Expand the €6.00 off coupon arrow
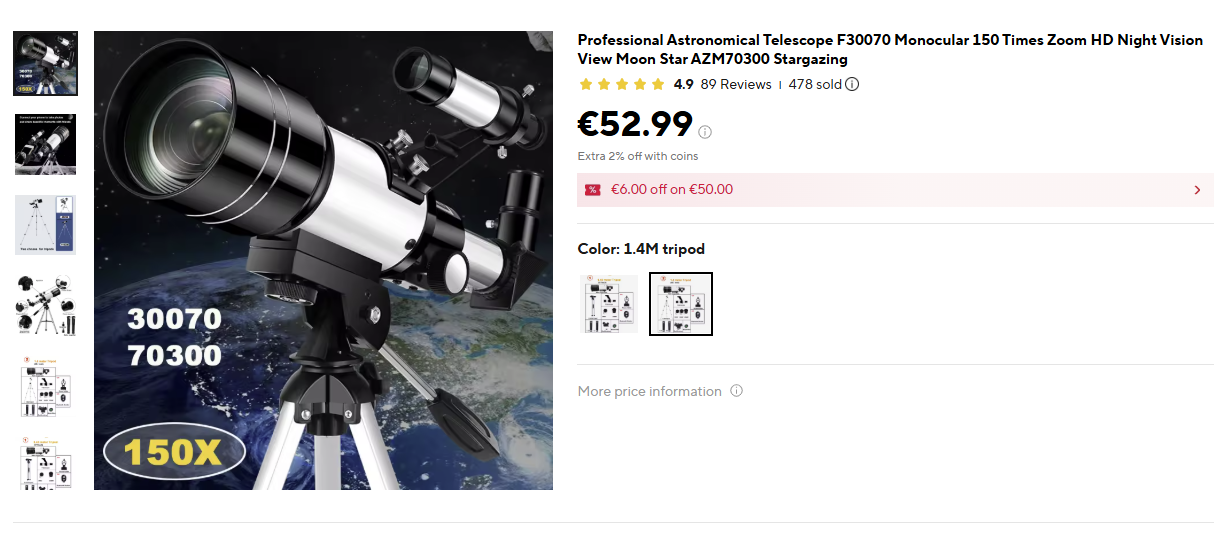Screen dimensions: 1218x533 coord(1198,190)
